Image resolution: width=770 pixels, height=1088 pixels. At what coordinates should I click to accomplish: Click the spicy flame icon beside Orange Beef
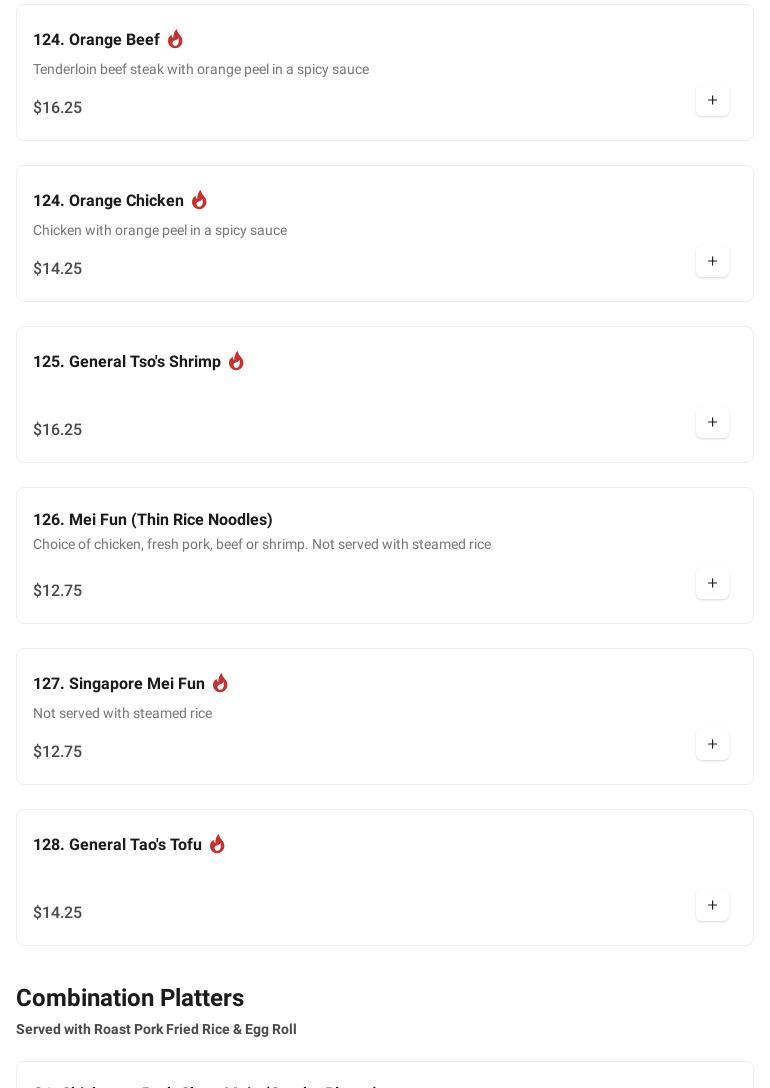[175, 39]
